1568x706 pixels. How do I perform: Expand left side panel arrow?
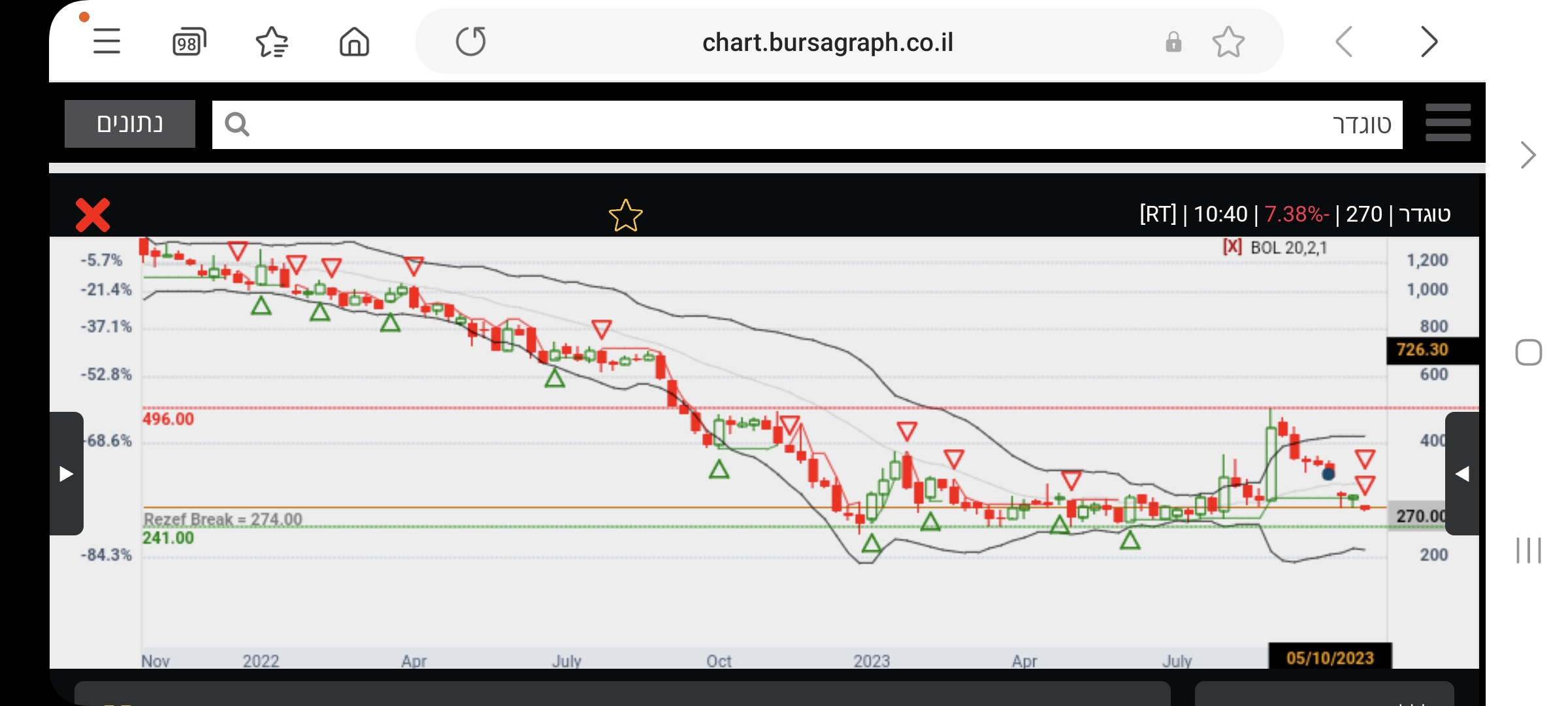[x=66, y=473]
